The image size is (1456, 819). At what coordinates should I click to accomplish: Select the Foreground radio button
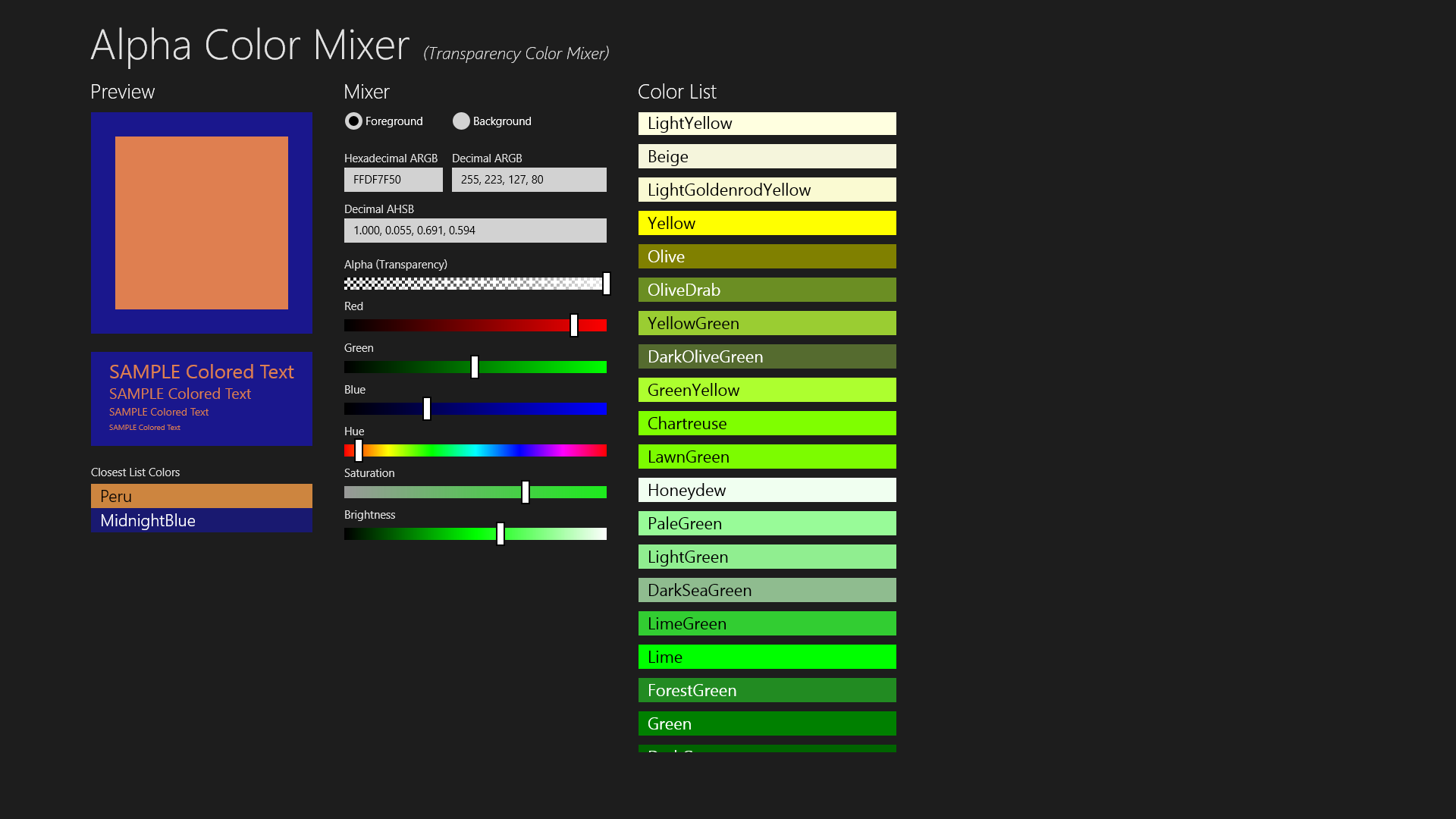(x=353, y=121)
